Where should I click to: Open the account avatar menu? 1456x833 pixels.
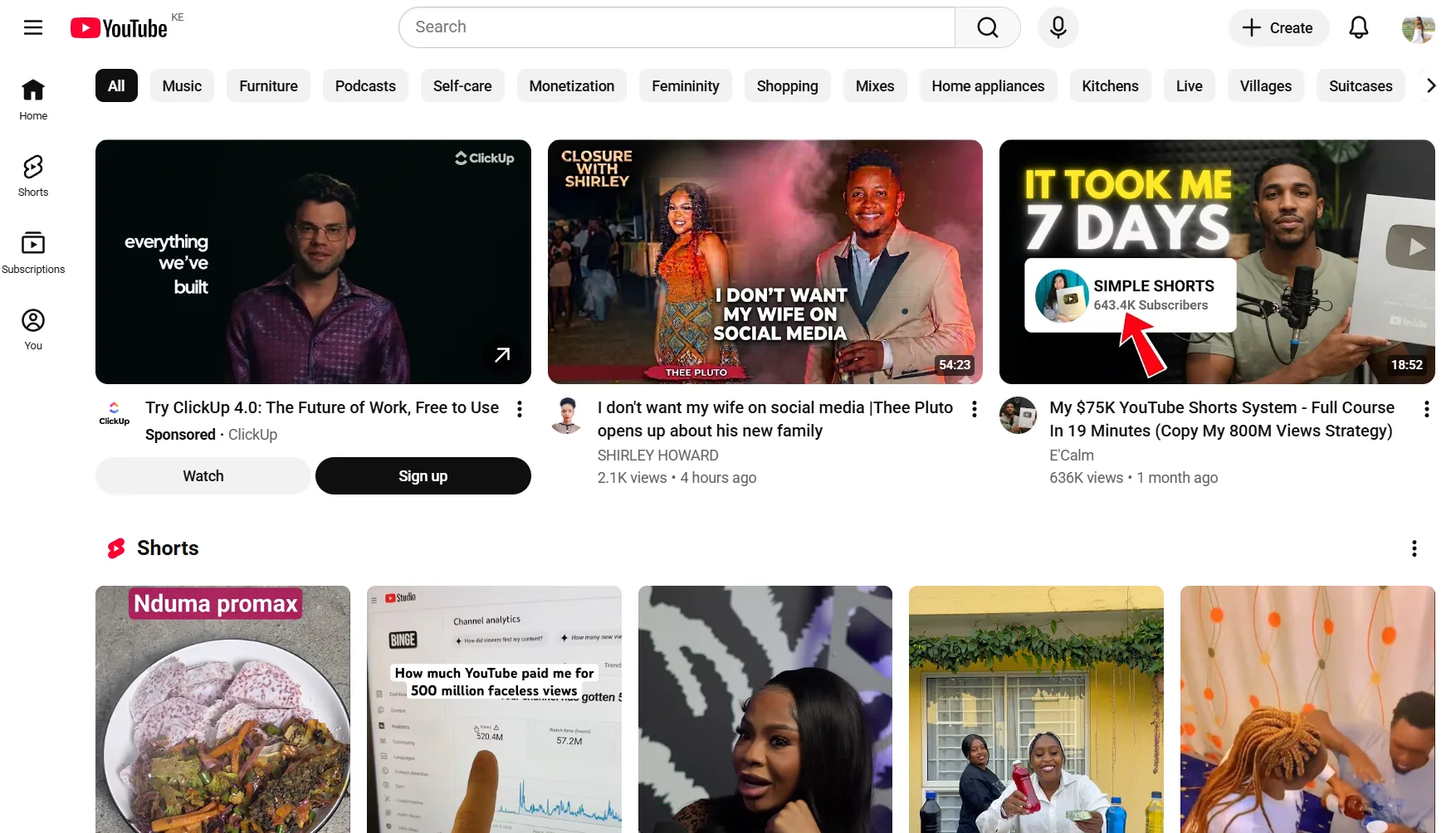1418,27
